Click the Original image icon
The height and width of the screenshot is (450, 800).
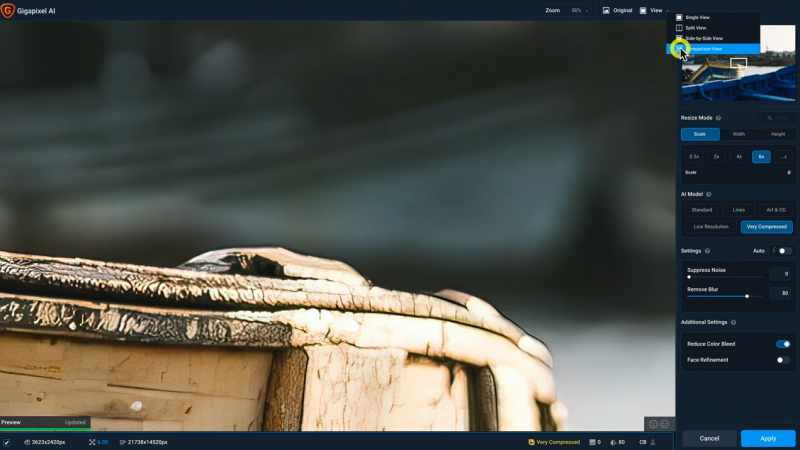pos(606,10)
